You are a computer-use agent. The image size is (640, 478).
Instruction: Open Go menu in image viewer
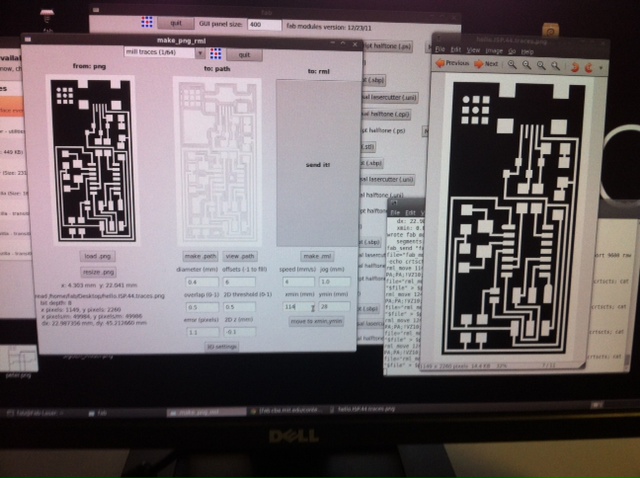[512, 51]
